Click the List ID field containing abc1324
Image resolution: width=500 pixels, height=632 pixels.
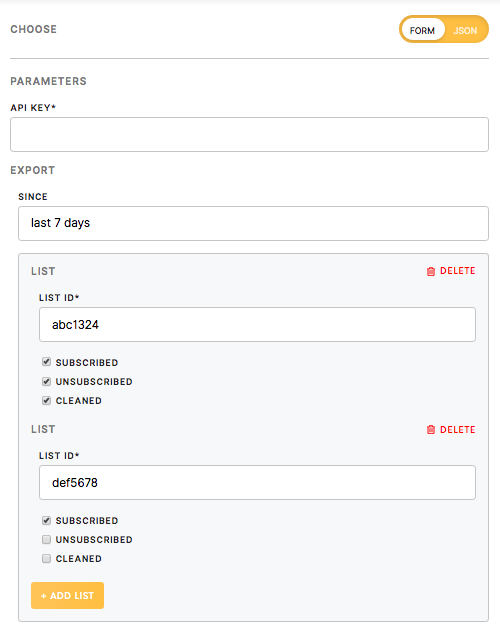[257, 324]
